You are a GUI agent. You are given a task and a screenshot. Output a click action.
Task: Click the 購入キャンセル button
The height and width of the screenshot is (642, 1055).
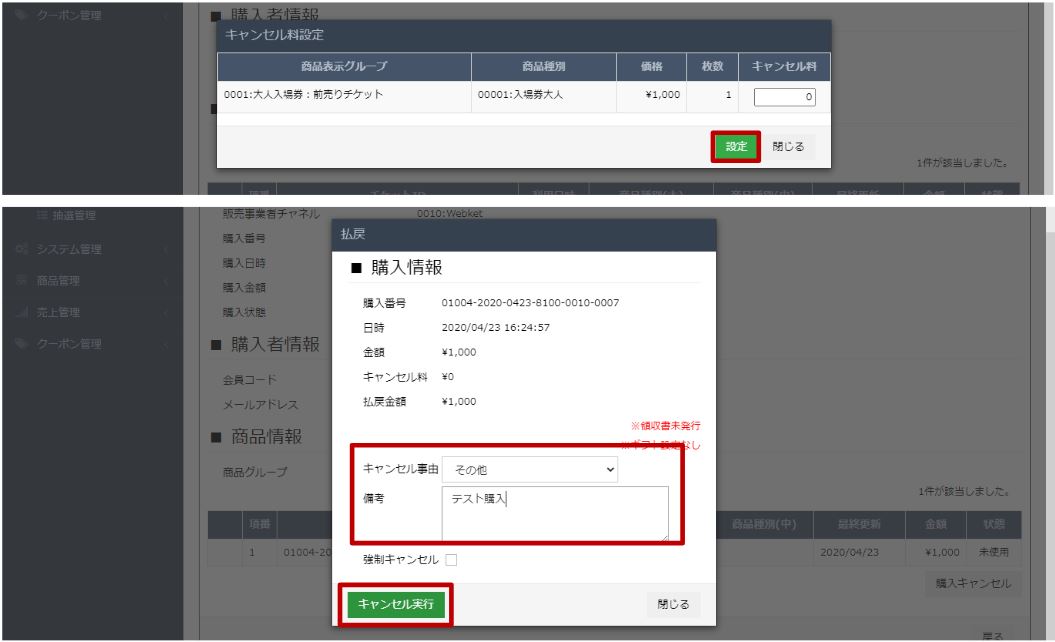971,583
